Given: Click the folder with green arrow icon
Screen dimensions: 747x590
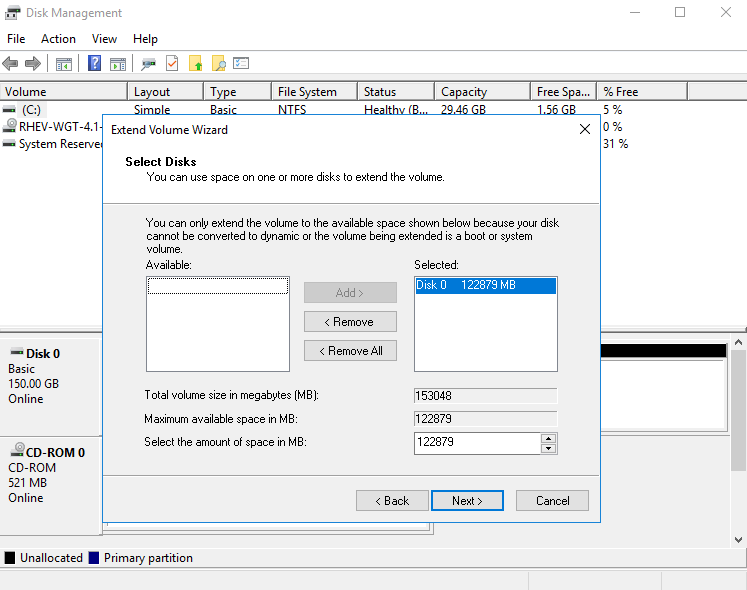Looking at the screenshot, I should pyautogui.click(x=196, y=64).
